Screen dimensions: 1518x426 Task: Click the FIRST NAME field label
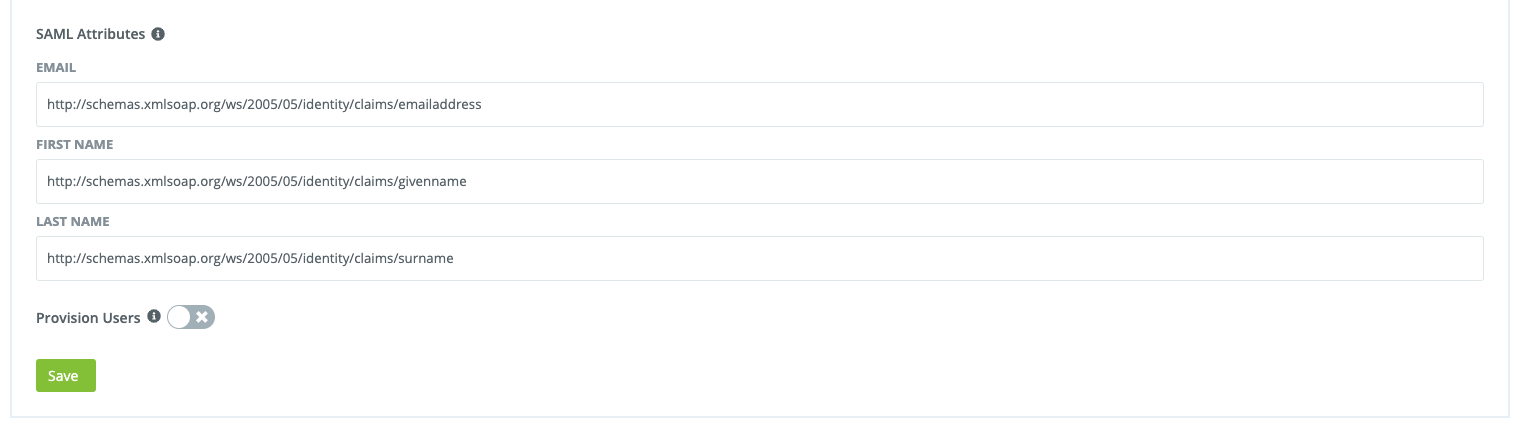pyautogui.click(x=75, y=145)
